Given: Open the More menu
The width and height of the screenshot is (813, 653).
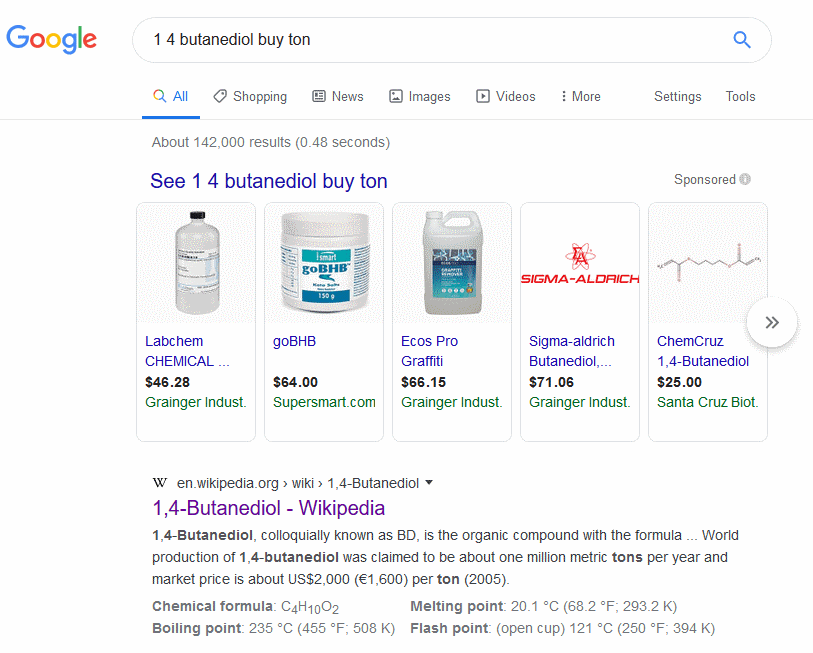Looking at the screenshot, I should [x=581, y=96].
